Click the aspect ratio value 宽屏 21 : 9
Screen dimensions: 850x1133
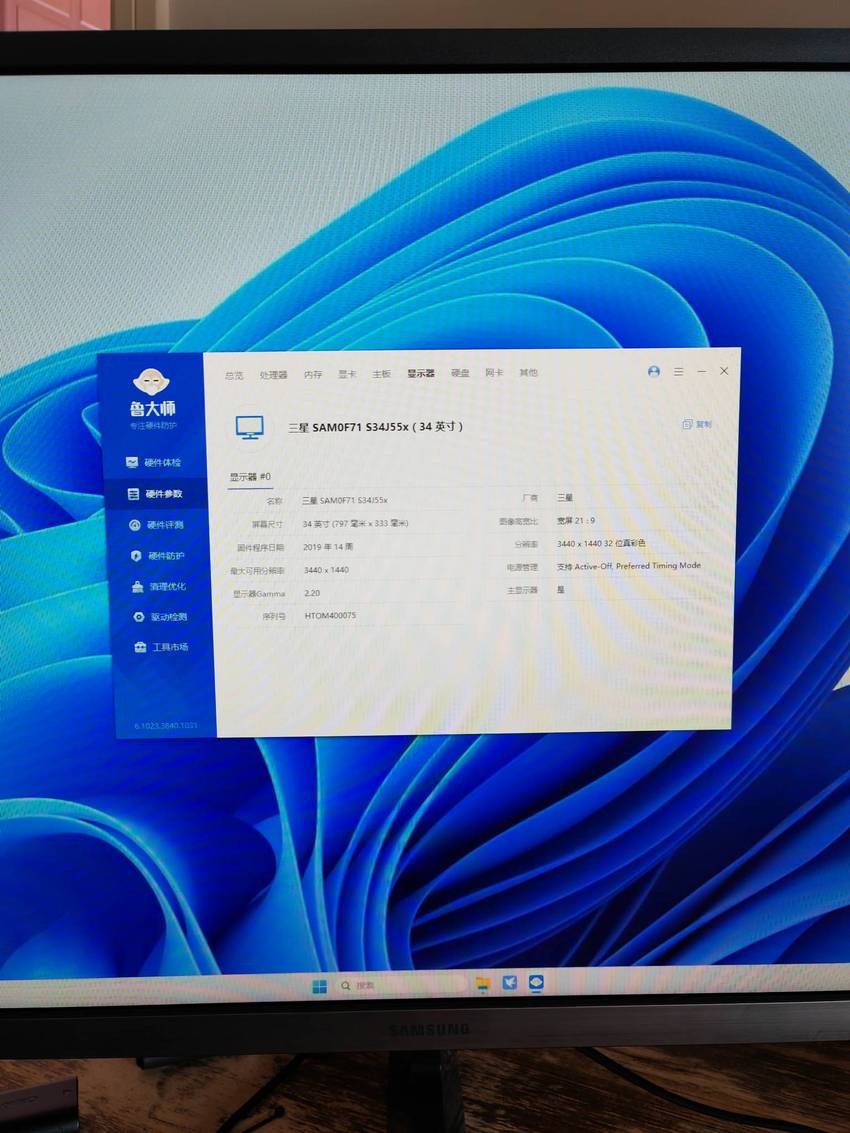576,520
